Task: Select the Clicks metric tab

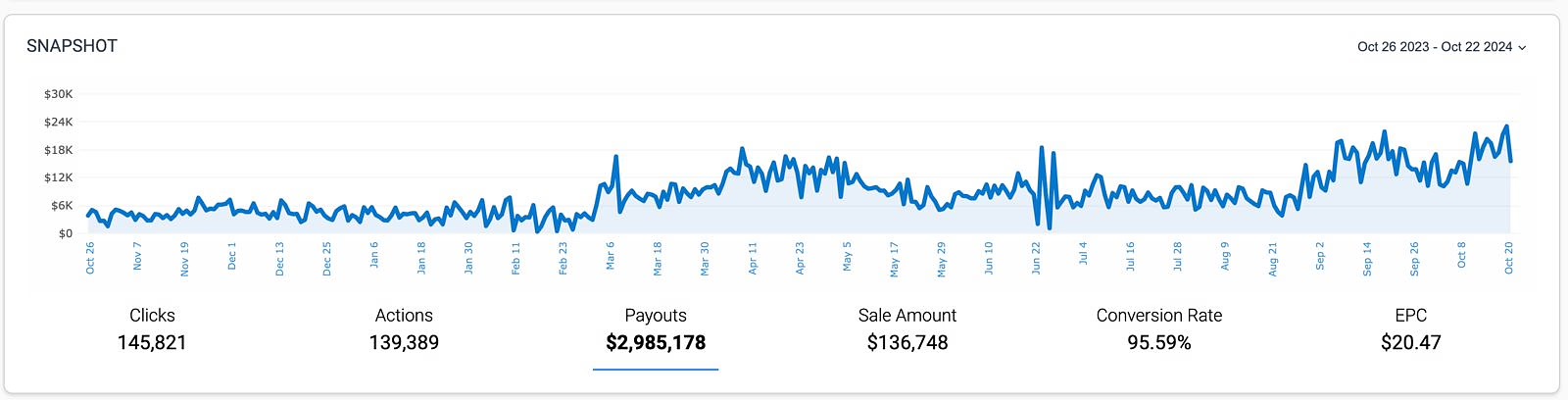Action: (152, 328)
